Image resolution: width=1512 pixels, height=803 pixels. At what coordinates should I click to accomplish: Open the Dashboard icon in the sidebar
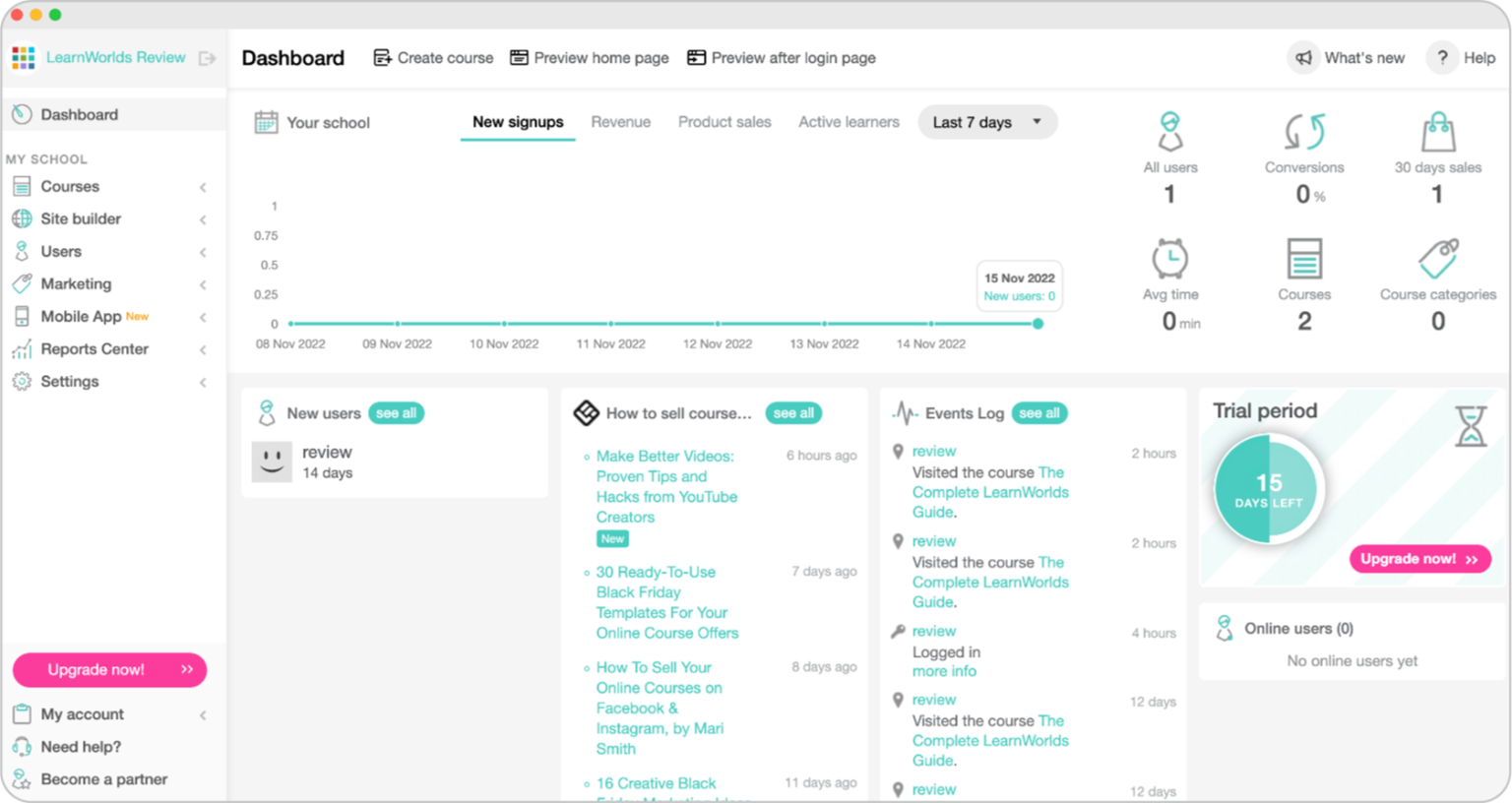[x=22, y=114]
